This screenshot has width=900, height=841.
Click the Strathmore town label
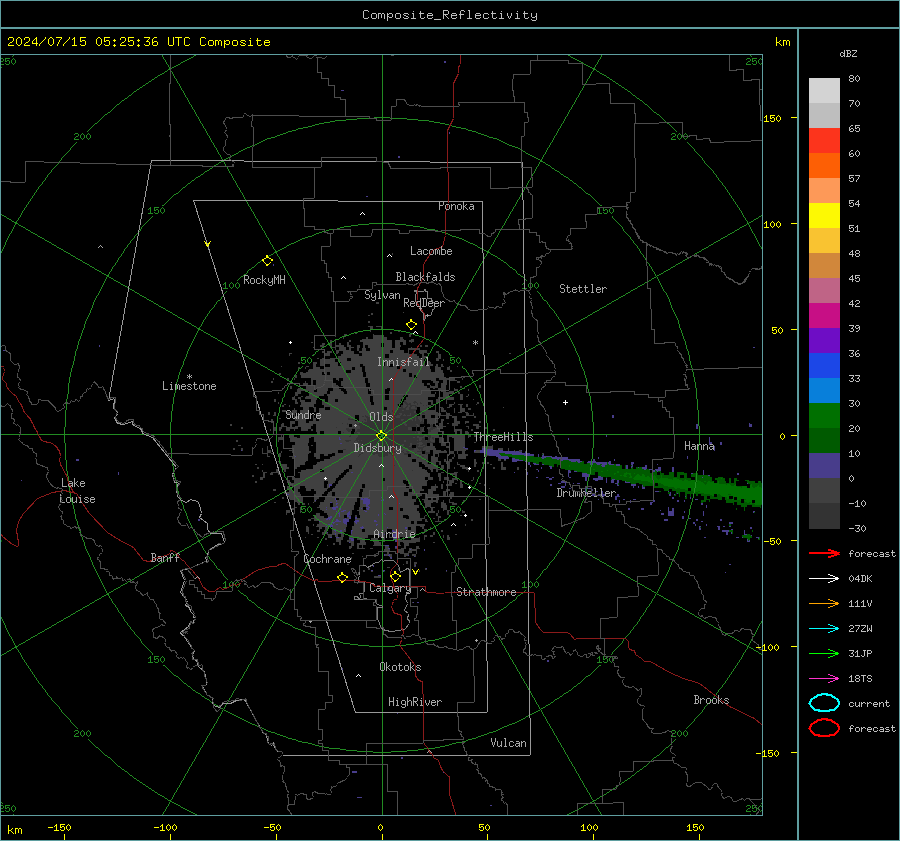tap(486, 592)
